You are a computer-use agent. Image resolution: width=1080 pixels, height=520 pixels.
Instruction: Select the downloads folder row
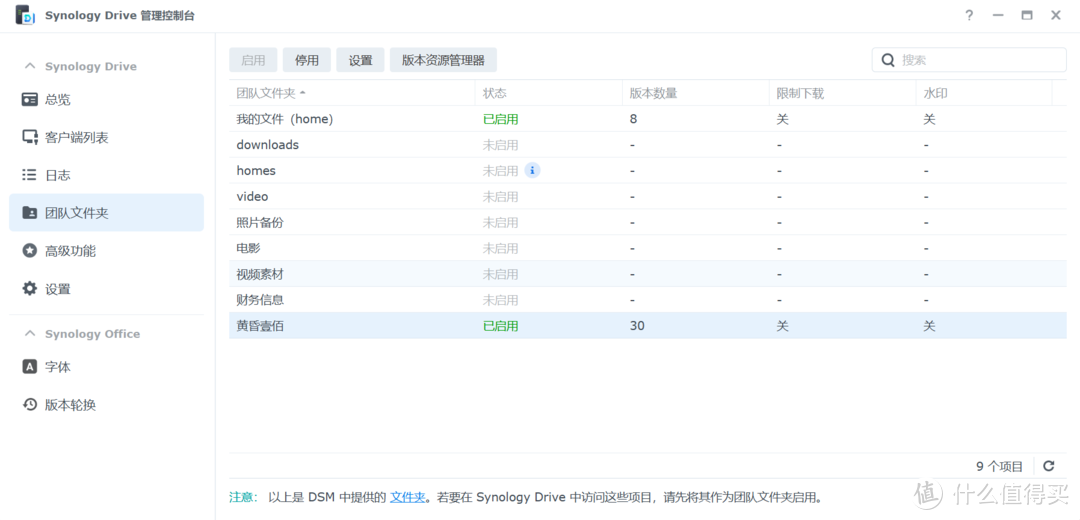[647, 145]
